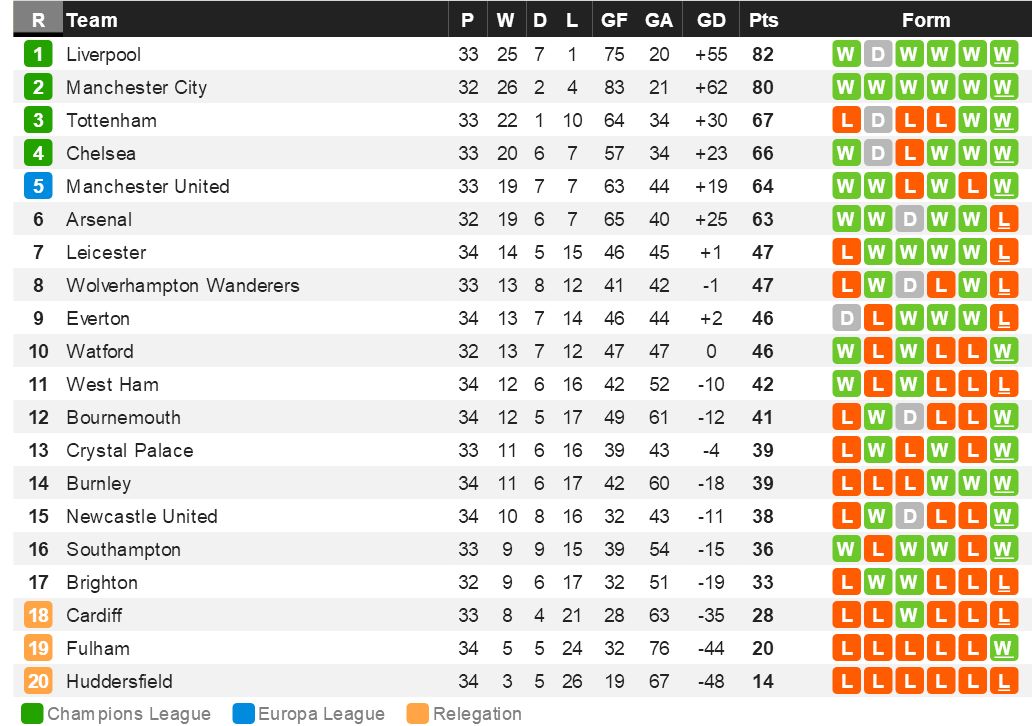Sort table by Pts column header
The height and width of the screenshot is (726, 1032).
(x=763, y=20)
